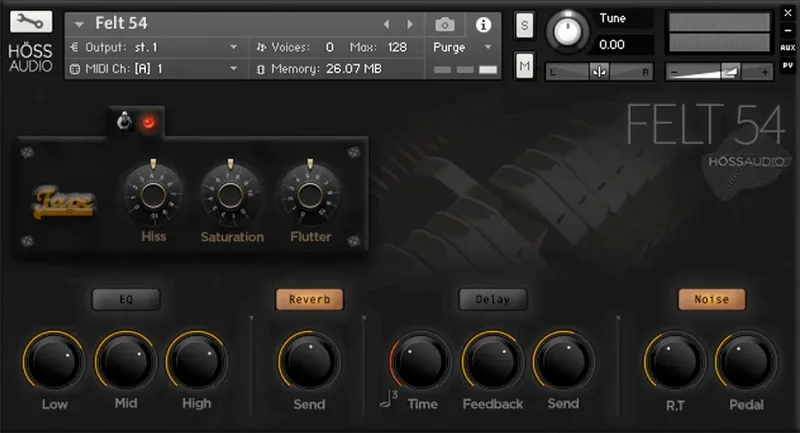
Task: Click the Tape logo
Action: tap(64, 202)
